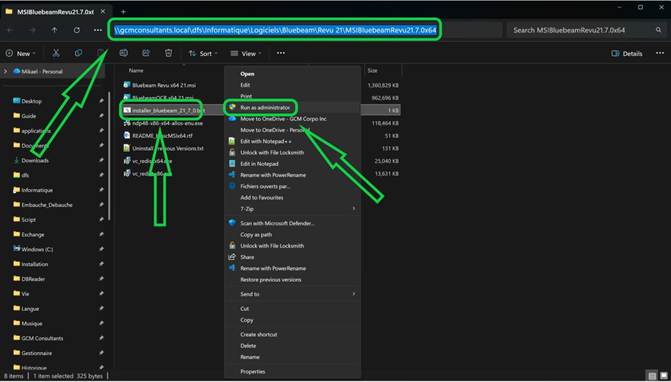Open the View dropdown

click(245, 53)
